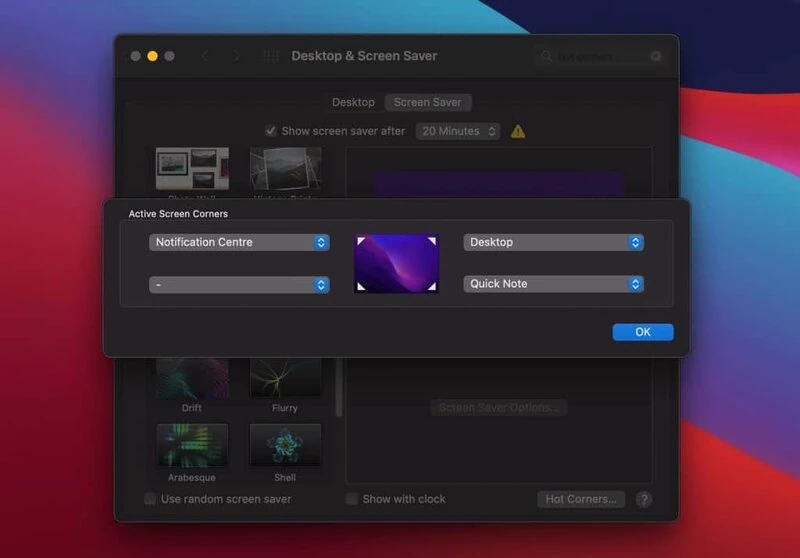Click the screen saver list scrollbar
This screenshot has width=800, height=558.
tap(339, 388)
